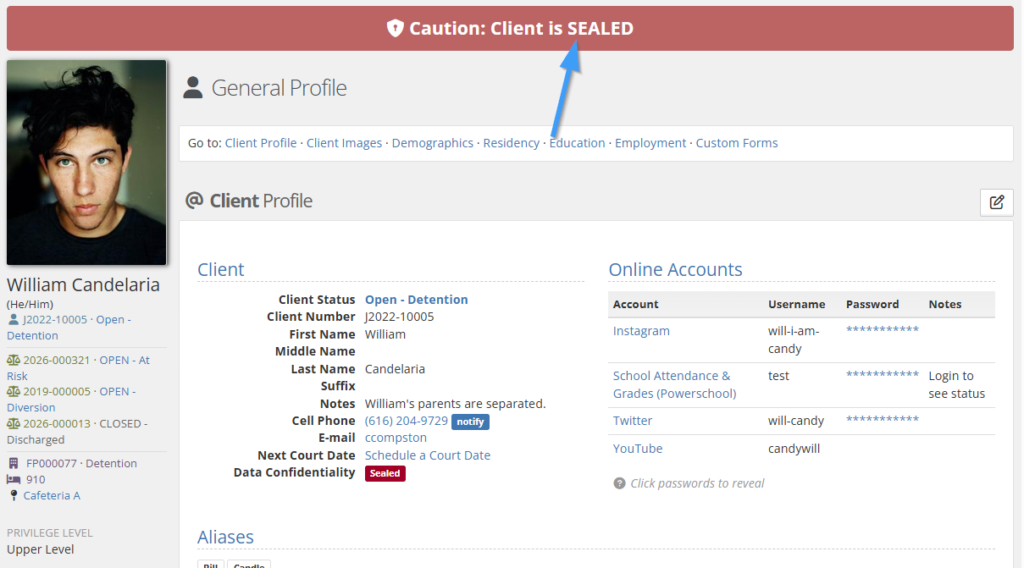Image resolution: width=1024 pixels, height=568 pixels.
Task: Open School Attendance & Grades (Powerschool) link
Action: point(675,385)
